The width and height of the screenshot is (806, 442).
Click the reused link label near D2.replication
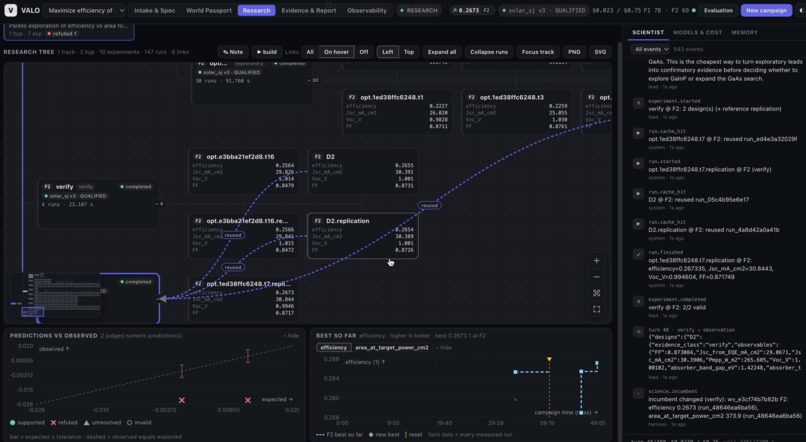pos(429,205)
